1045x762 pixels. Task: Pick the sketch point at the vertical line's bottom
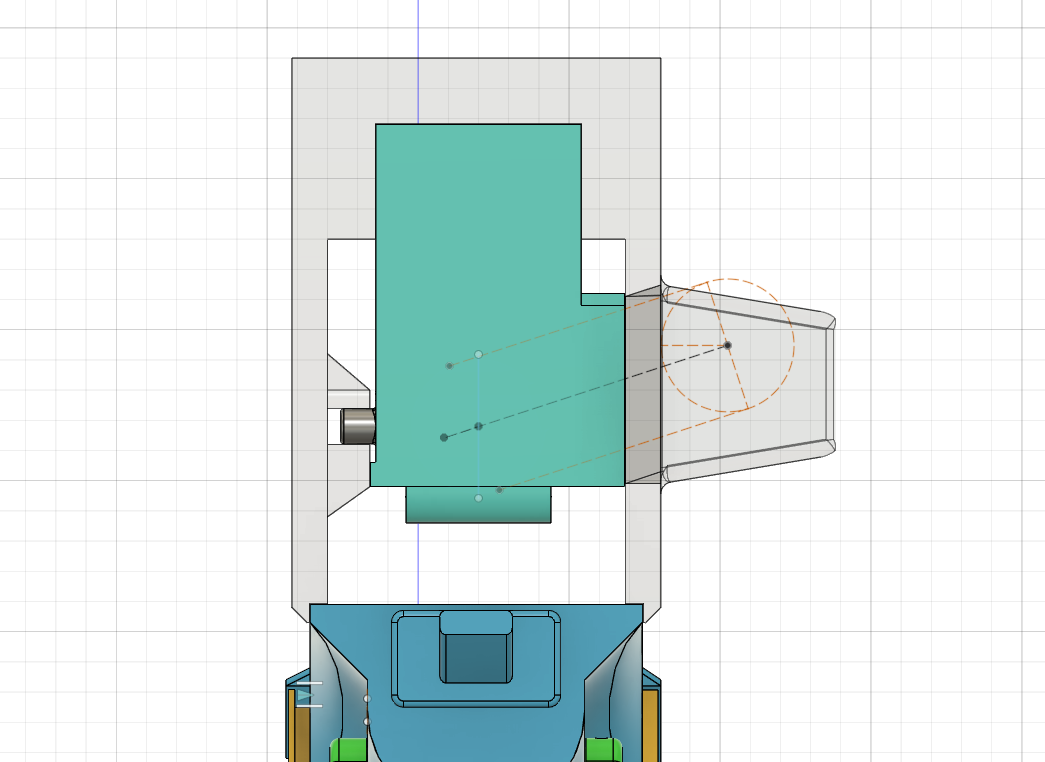tap(479, 498)
